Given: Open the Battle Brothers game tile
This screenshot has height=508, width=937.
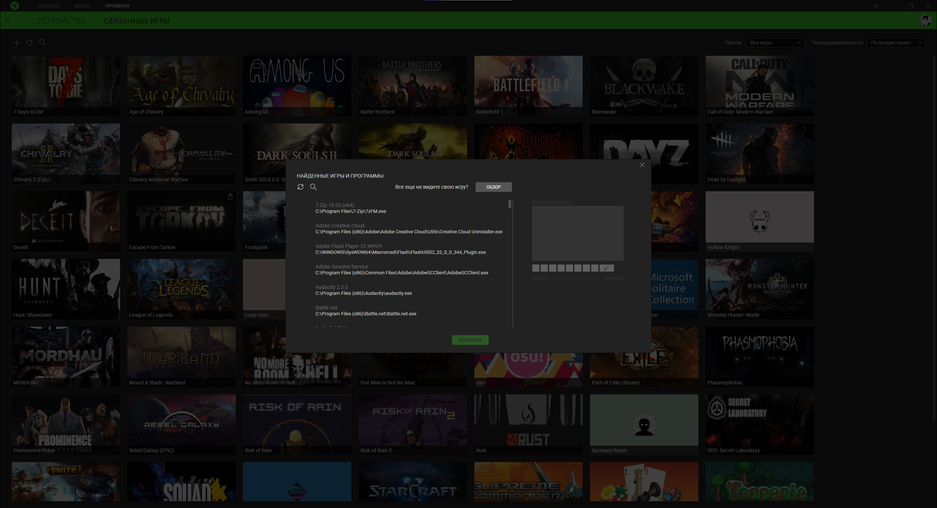Looking at the screenshot, I should pyautogui.click(x=413, y=85).
